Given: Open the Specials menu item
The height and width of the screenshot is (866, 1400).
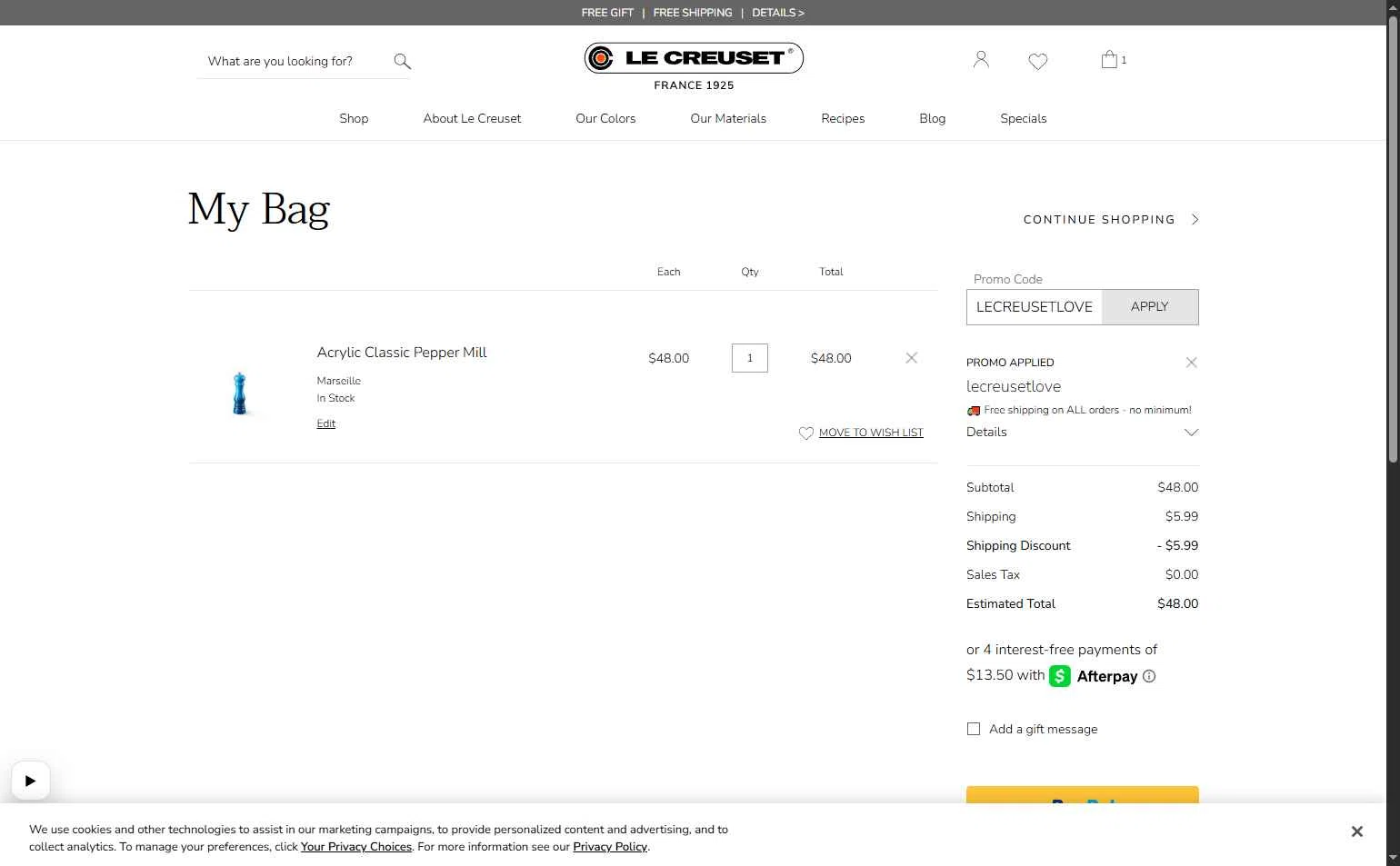Looking at the screenshot, I should coord(1024,118).
